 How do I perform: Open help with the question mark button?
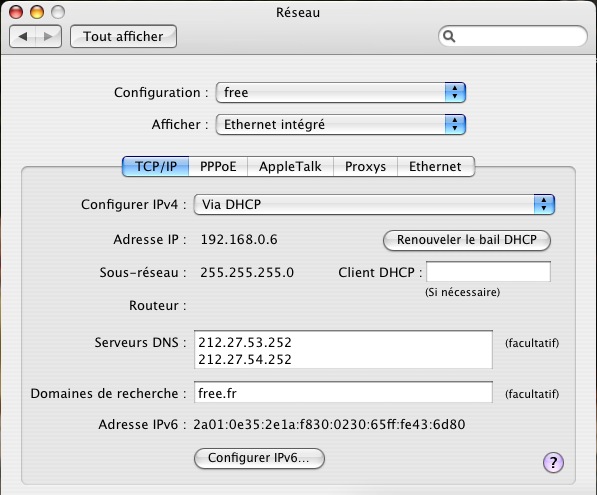pos(553,462)
